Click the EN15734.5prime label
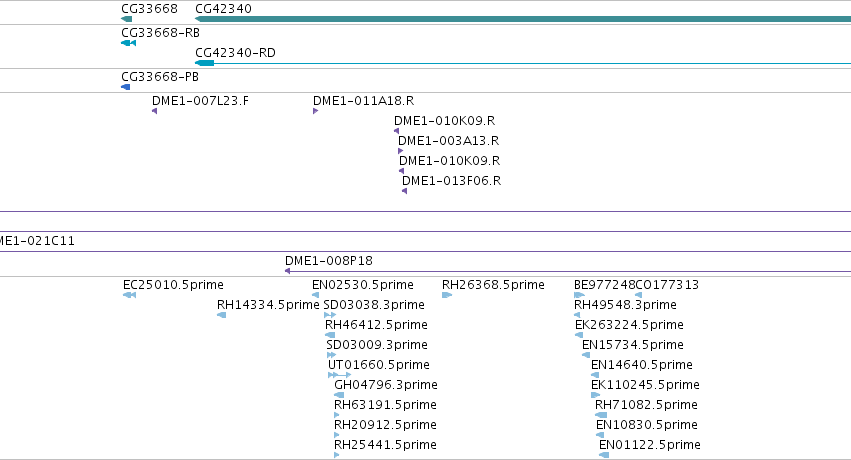This screenshot has height=460, width=851. click(x=633, y=345)
